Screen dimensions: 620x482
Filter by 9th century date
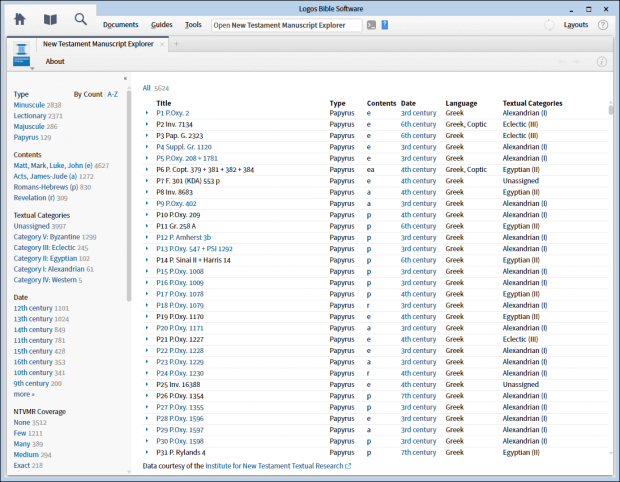tap(31, 383)
